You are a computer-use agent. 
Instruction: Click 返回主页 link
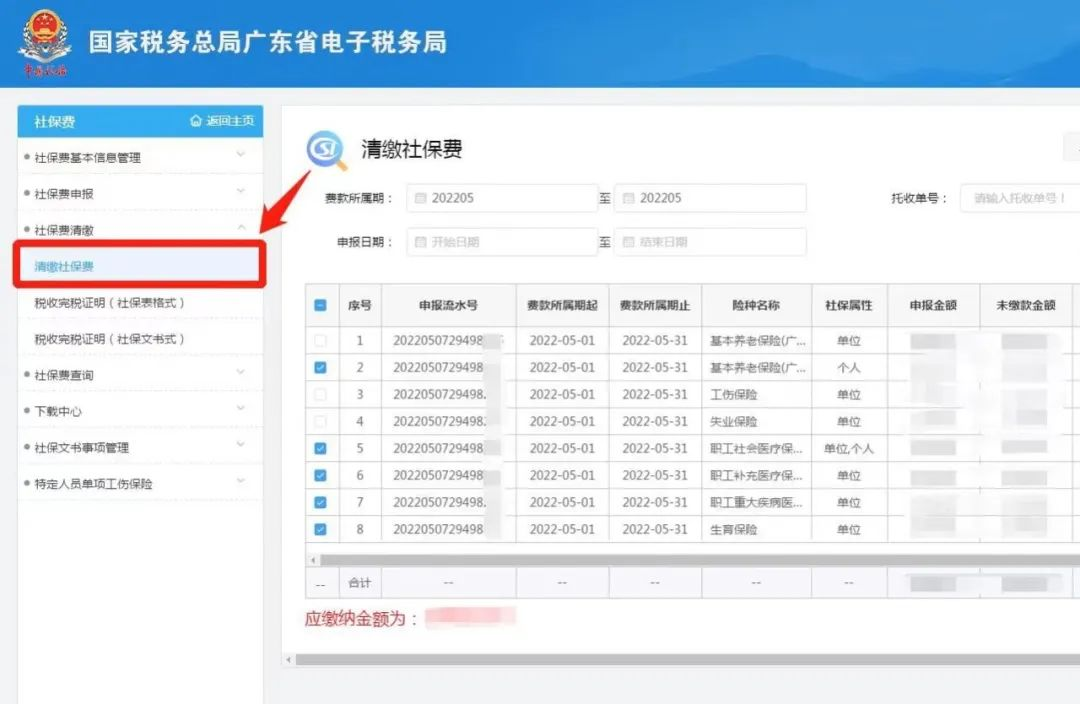[229, 121]
